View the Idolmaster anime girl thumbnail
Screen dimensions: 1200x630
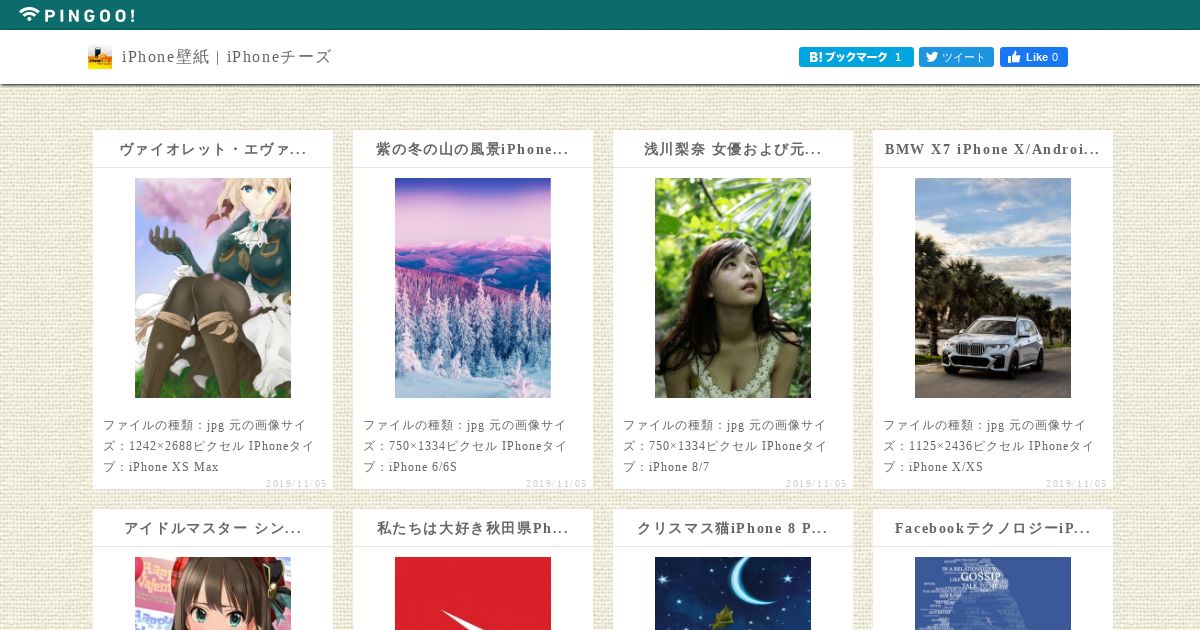pyautogui.click(x=213, y=593)
